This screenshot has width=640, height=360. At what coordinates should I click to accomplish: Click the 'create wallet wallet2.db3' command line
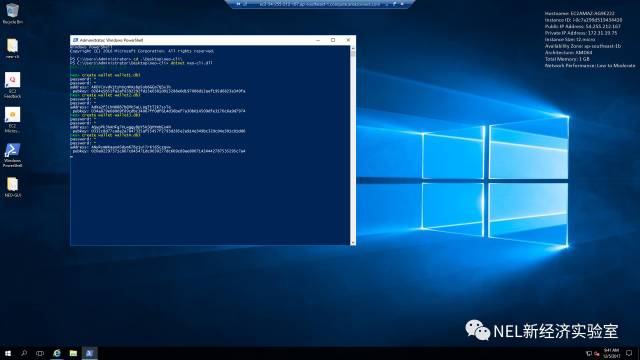(x=105, y=95)
